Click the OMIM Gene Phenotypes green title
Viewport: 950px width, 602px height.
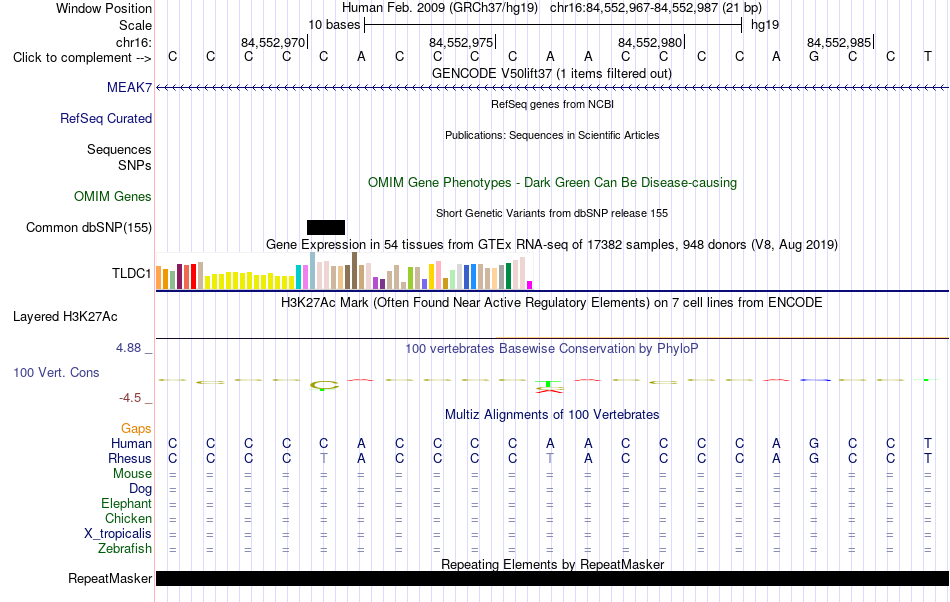coord(552,183)
